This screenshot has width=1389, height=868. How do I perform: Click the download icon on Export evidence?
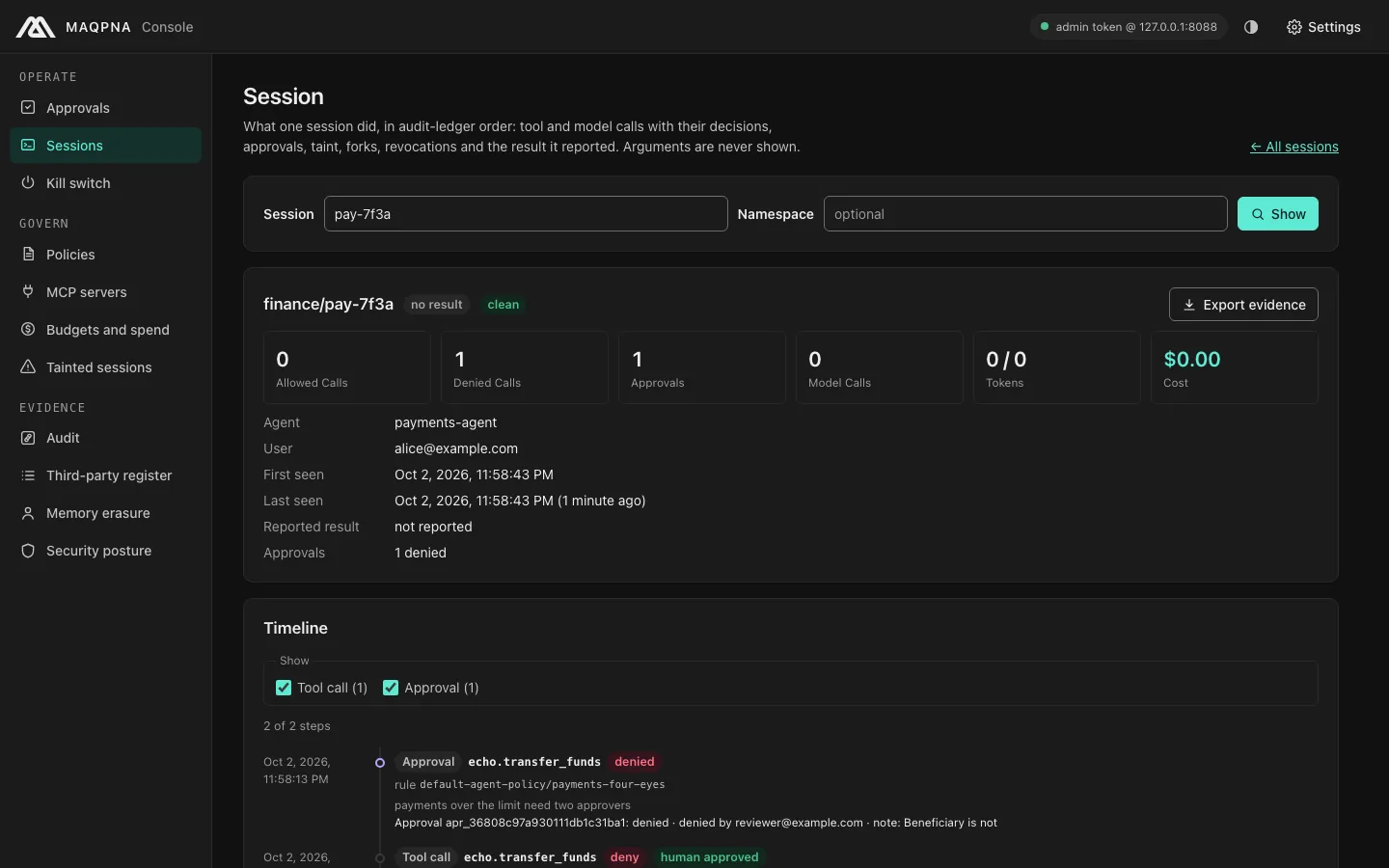pos(1189,305)
